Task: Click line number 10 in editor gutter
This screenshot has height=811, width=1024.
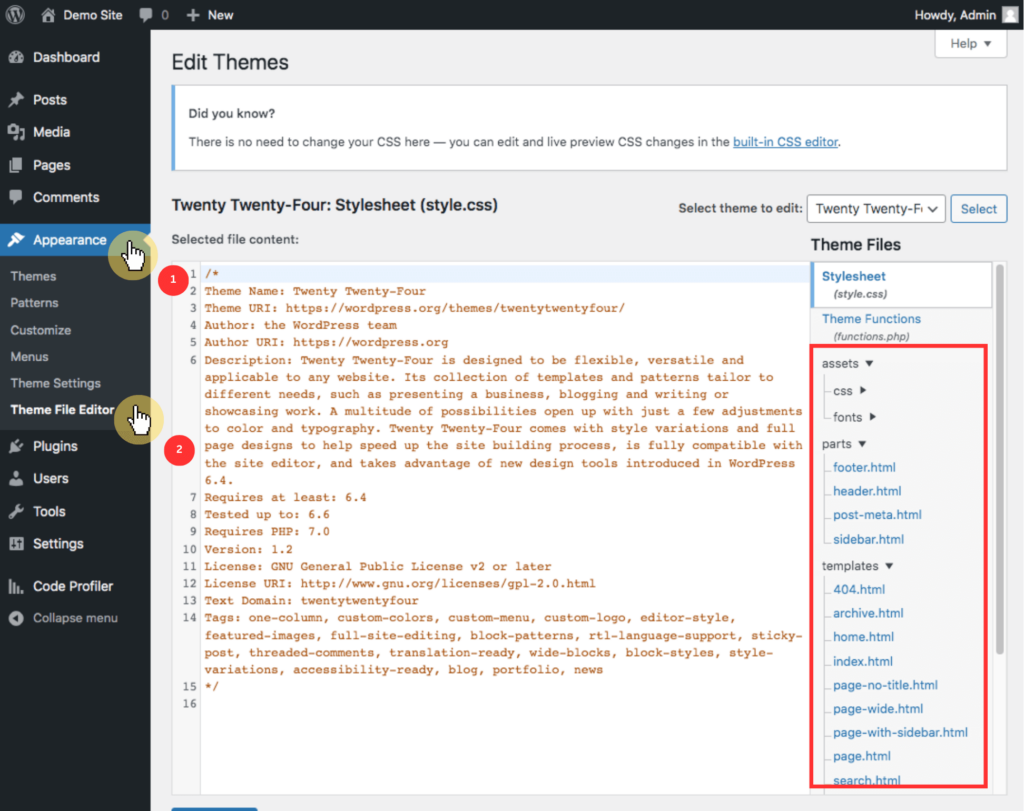Action: 189,549
